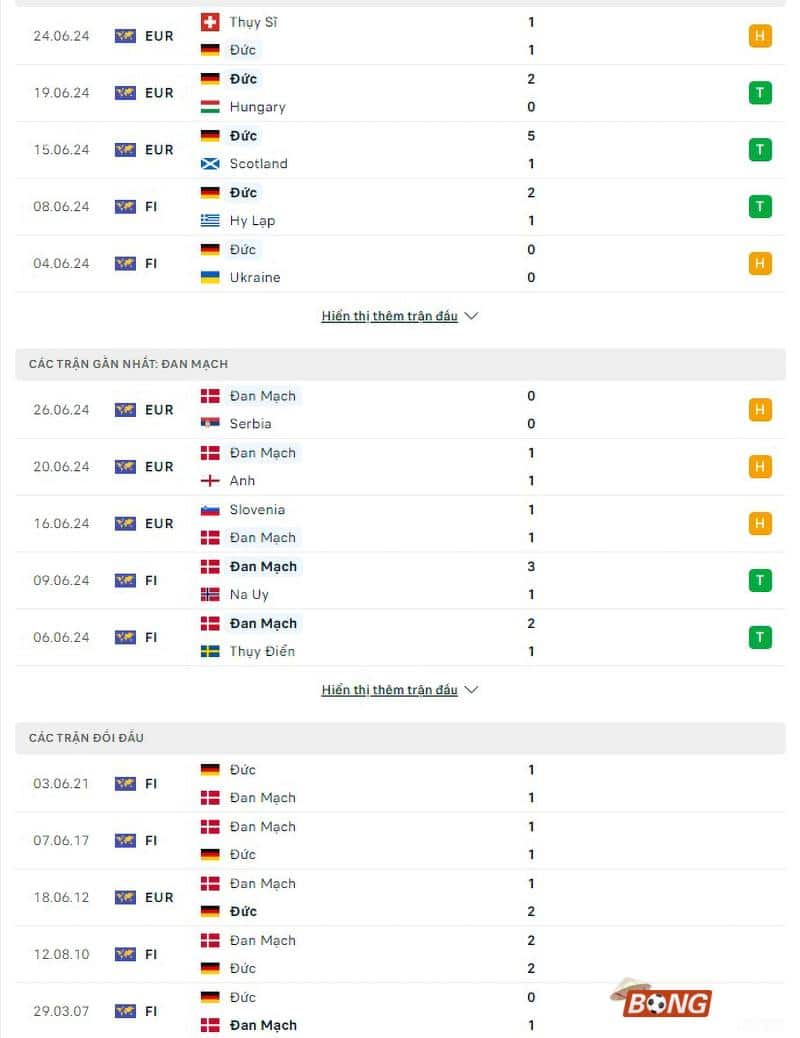The image size is (800, 1038).
Task: Click the orange H badge for Đan Mạch–Serbia
Action: [760, 410]
